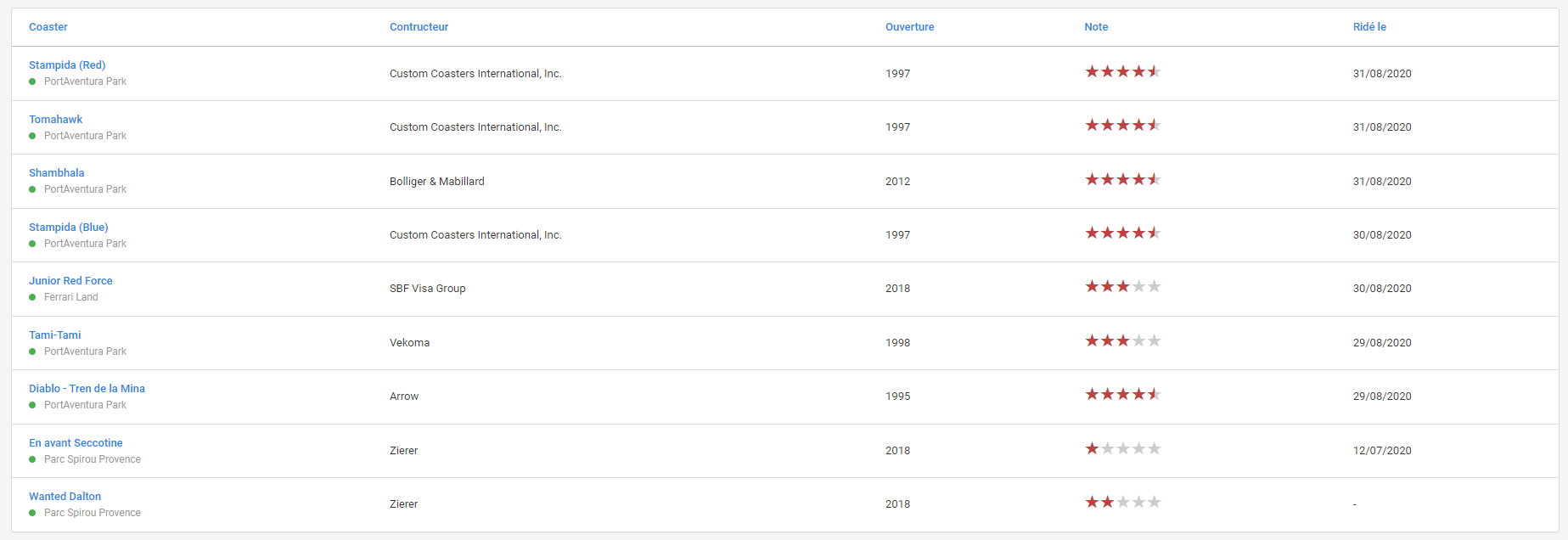The image size is (1568, 540).
Task: Open the Stampida (Red) coaster link
Action: click(x=67, y=65)
